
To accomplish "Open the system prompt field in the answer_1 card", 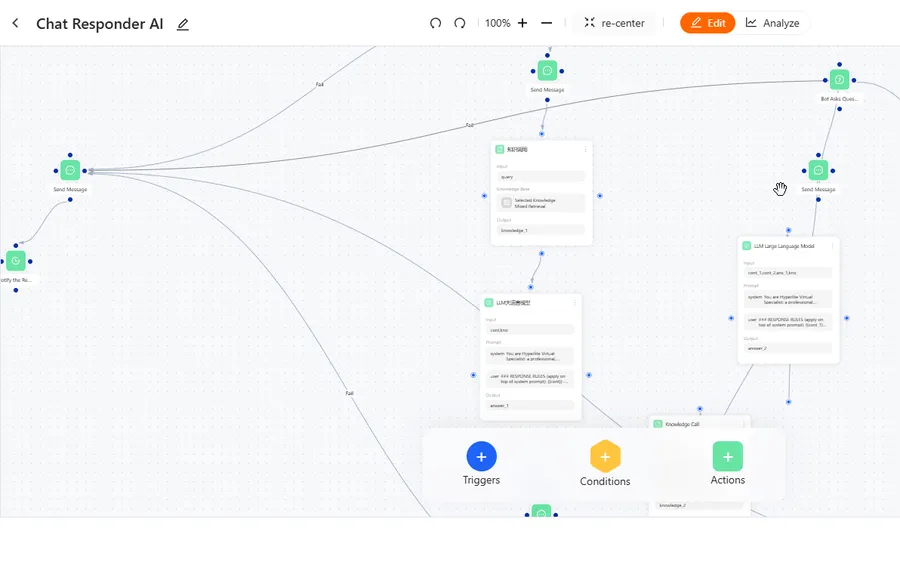I will [530, 356].
